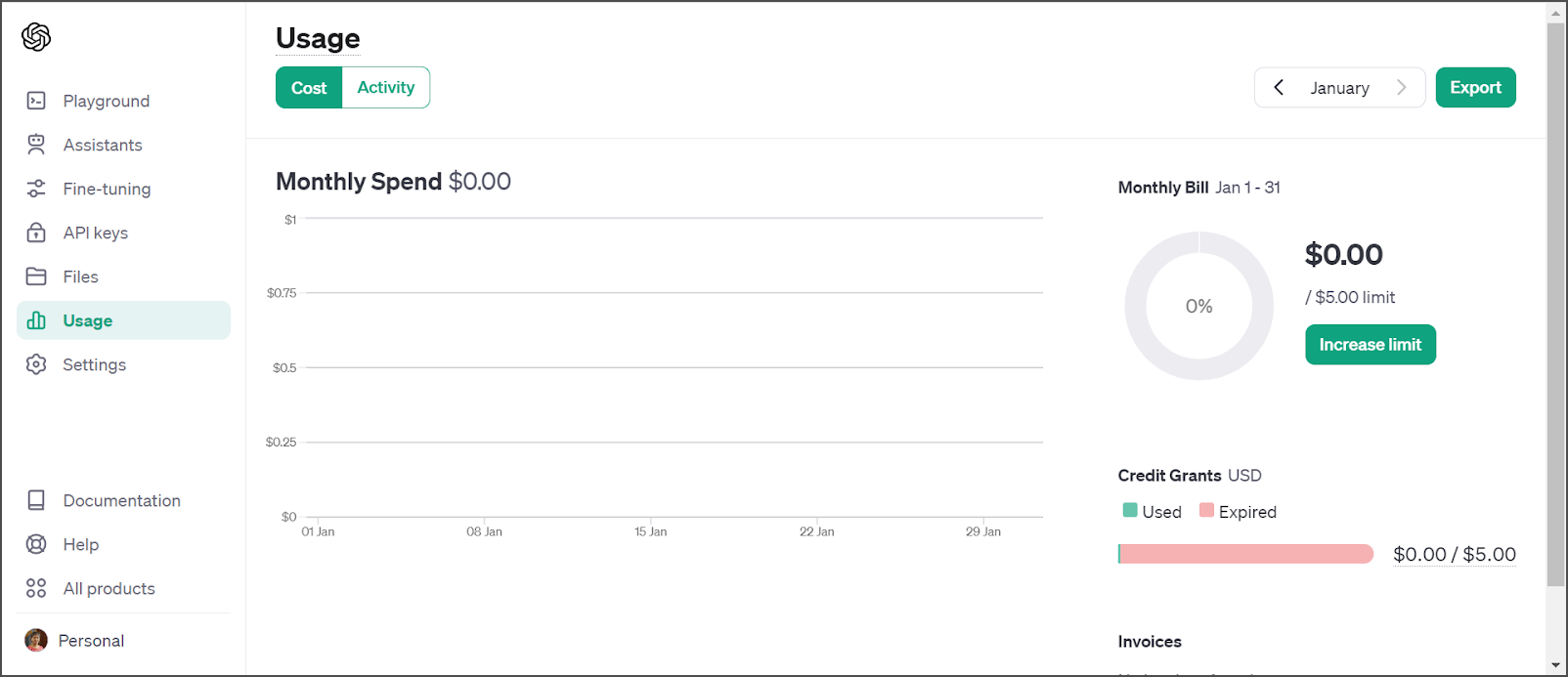Viewport: 1568px width, 677px height.
Task: Click the Assistants robot icon
Action: [36, 145]
